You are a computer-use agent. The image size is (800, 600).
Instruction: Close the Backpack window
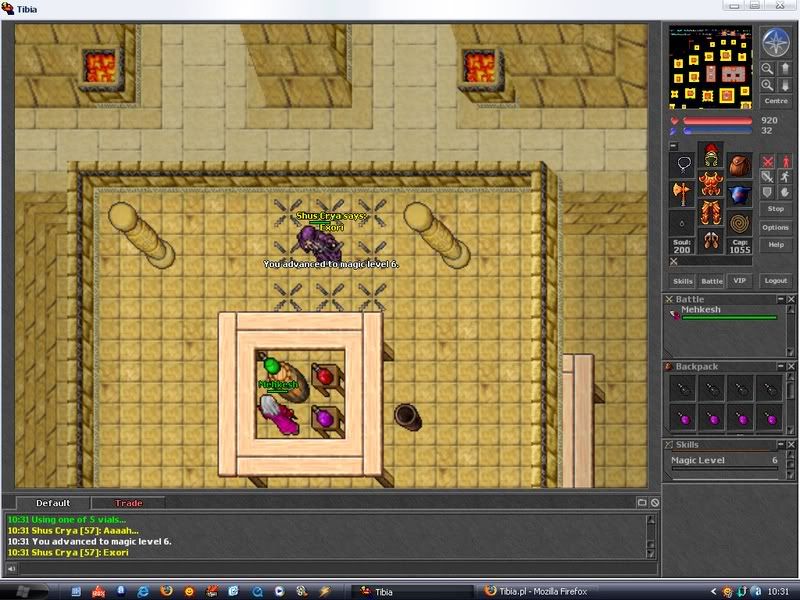click(791, 366)
